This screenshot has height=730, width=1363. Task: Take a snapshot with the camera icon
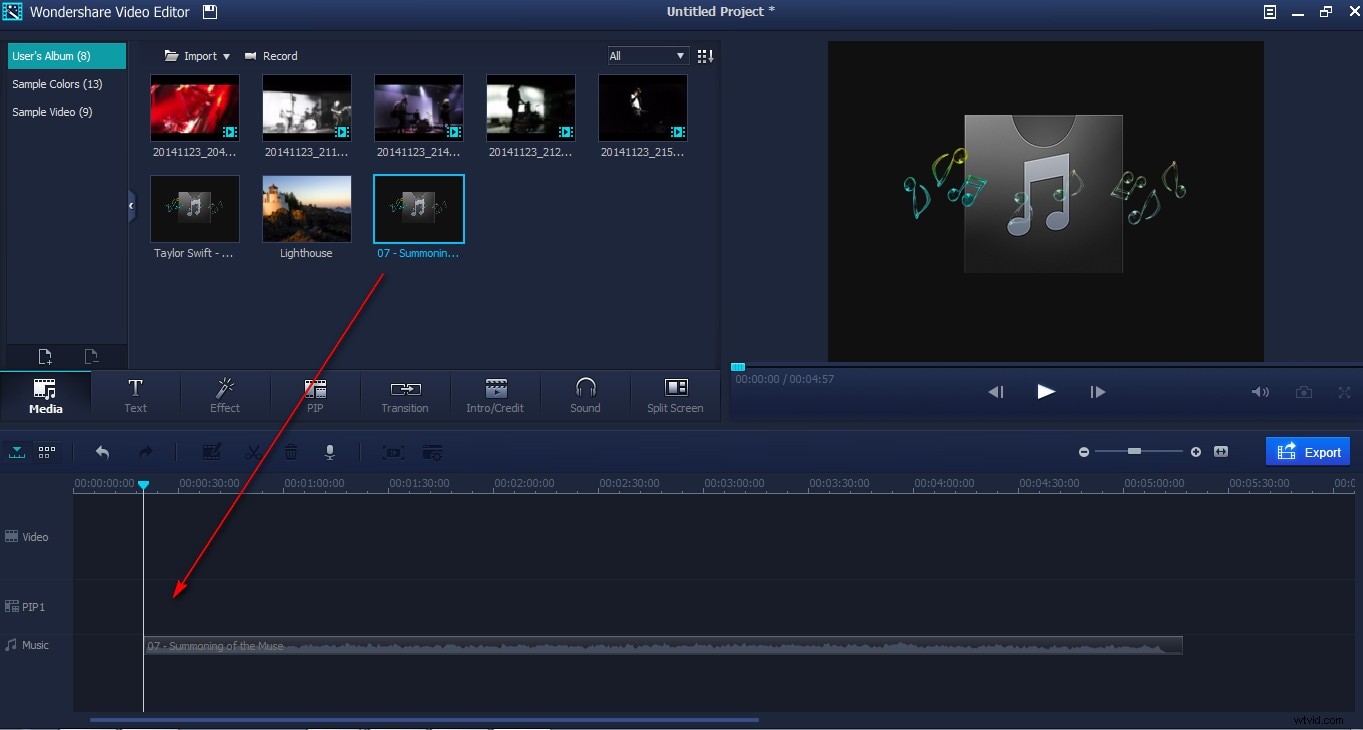coord(1304,392)
